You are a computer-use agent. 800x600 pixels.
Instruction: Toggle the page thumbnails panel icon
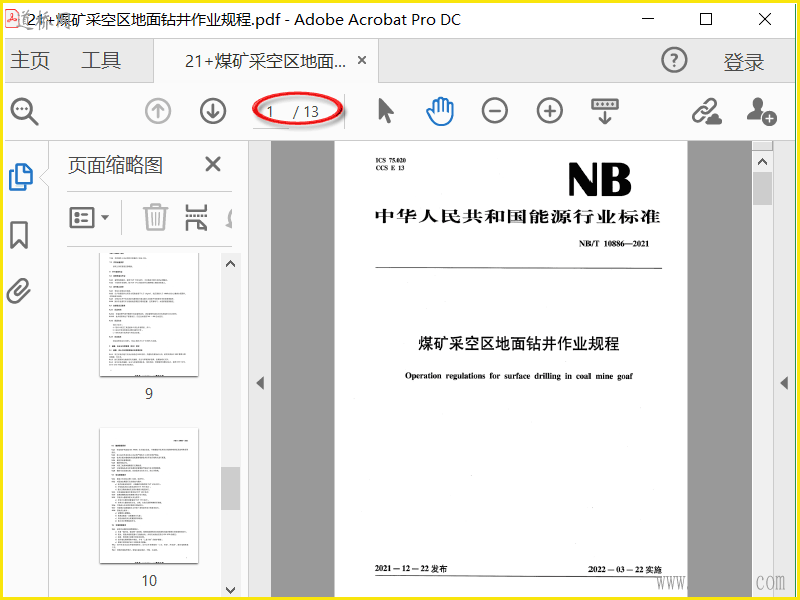[21, 177]
